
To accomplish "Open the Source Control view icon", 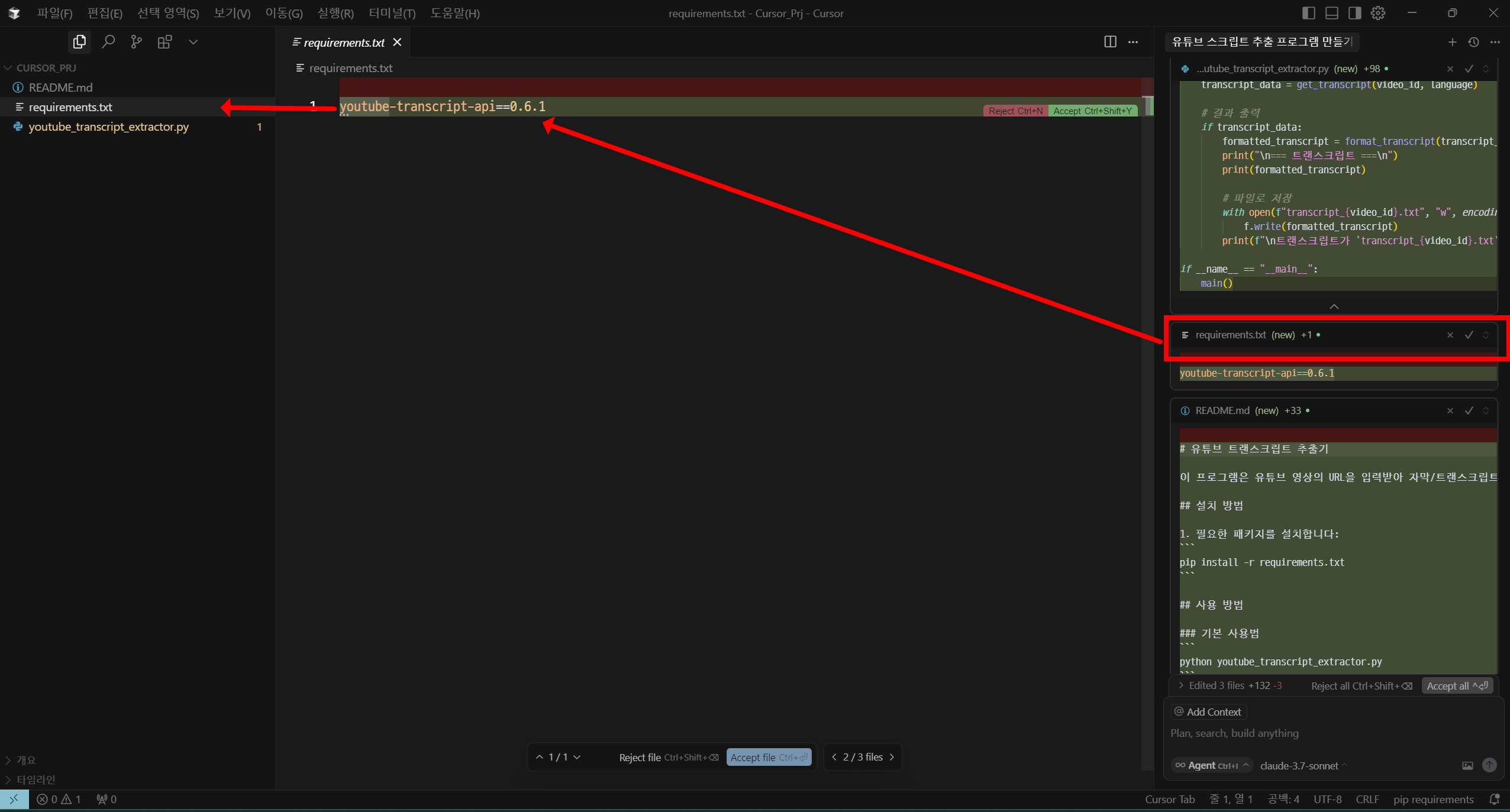I will tap(136, 42).
